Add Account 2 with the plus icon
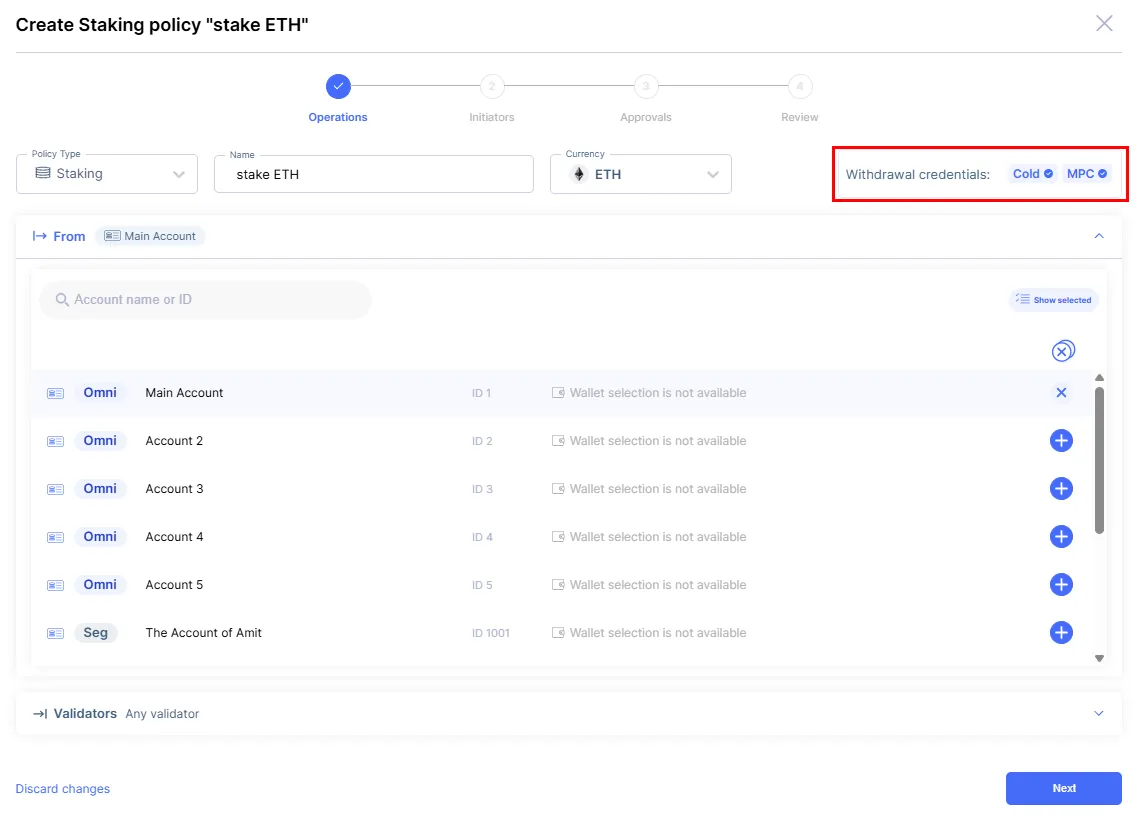The image size is (1141, 821). click(1061, 440)
